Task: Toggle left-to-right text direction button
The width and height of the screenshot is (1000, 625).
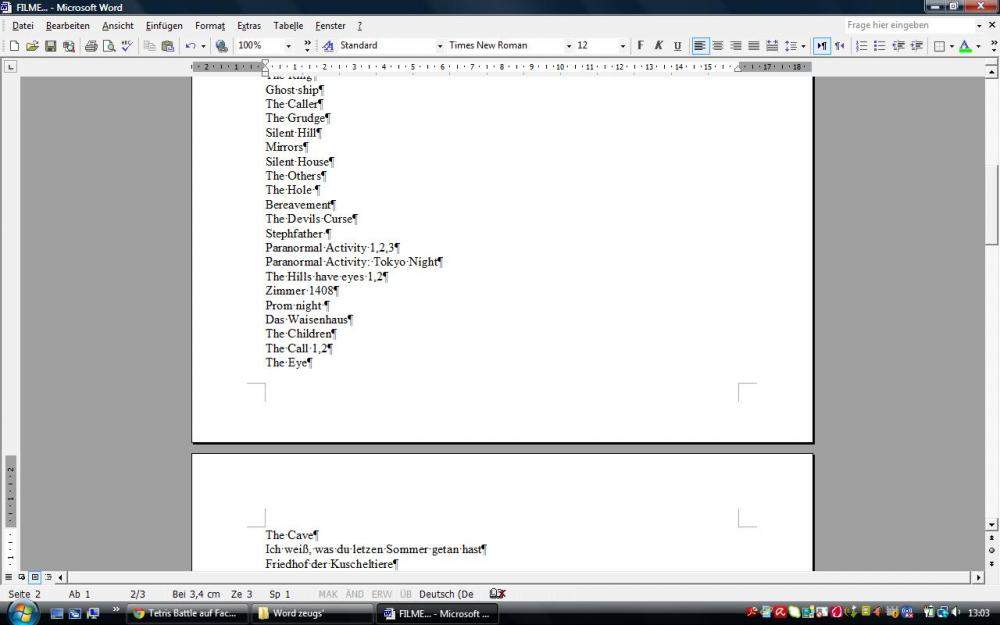Action: click(822, 46)
